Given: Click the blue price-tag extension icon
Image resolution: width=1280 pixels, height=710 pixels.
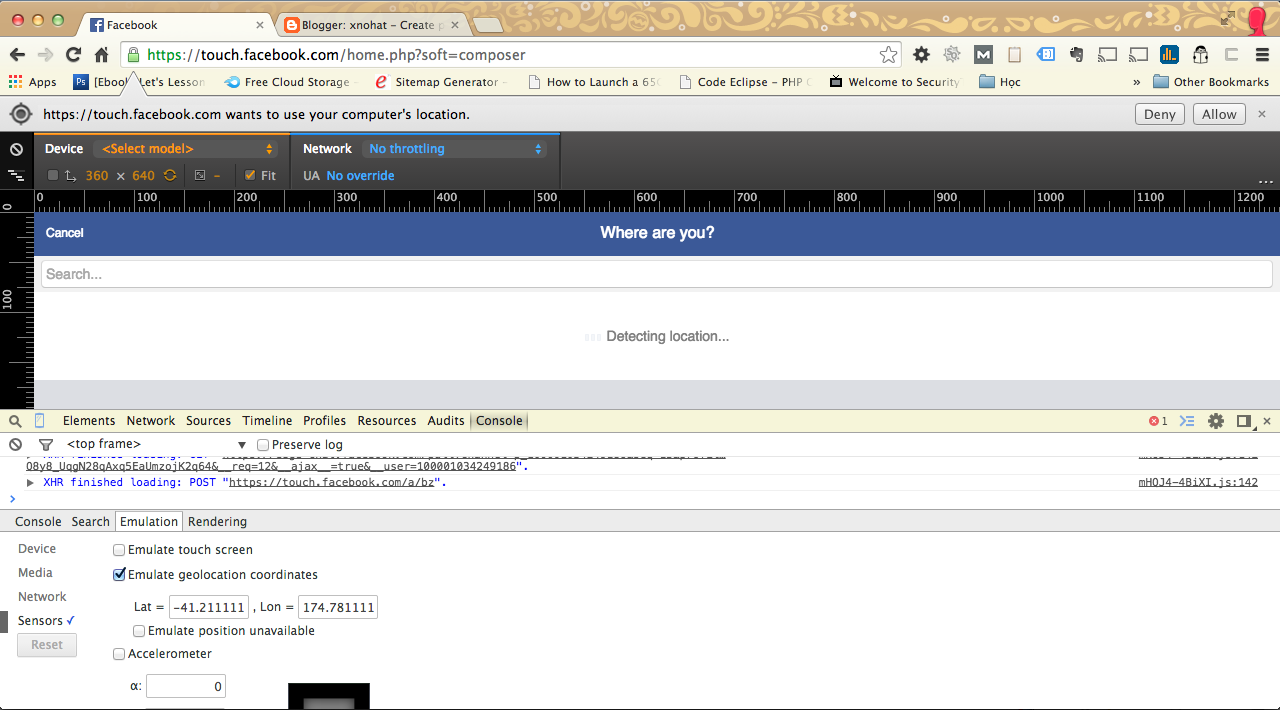Looking at the screenshot, I should coord(1046,55).
